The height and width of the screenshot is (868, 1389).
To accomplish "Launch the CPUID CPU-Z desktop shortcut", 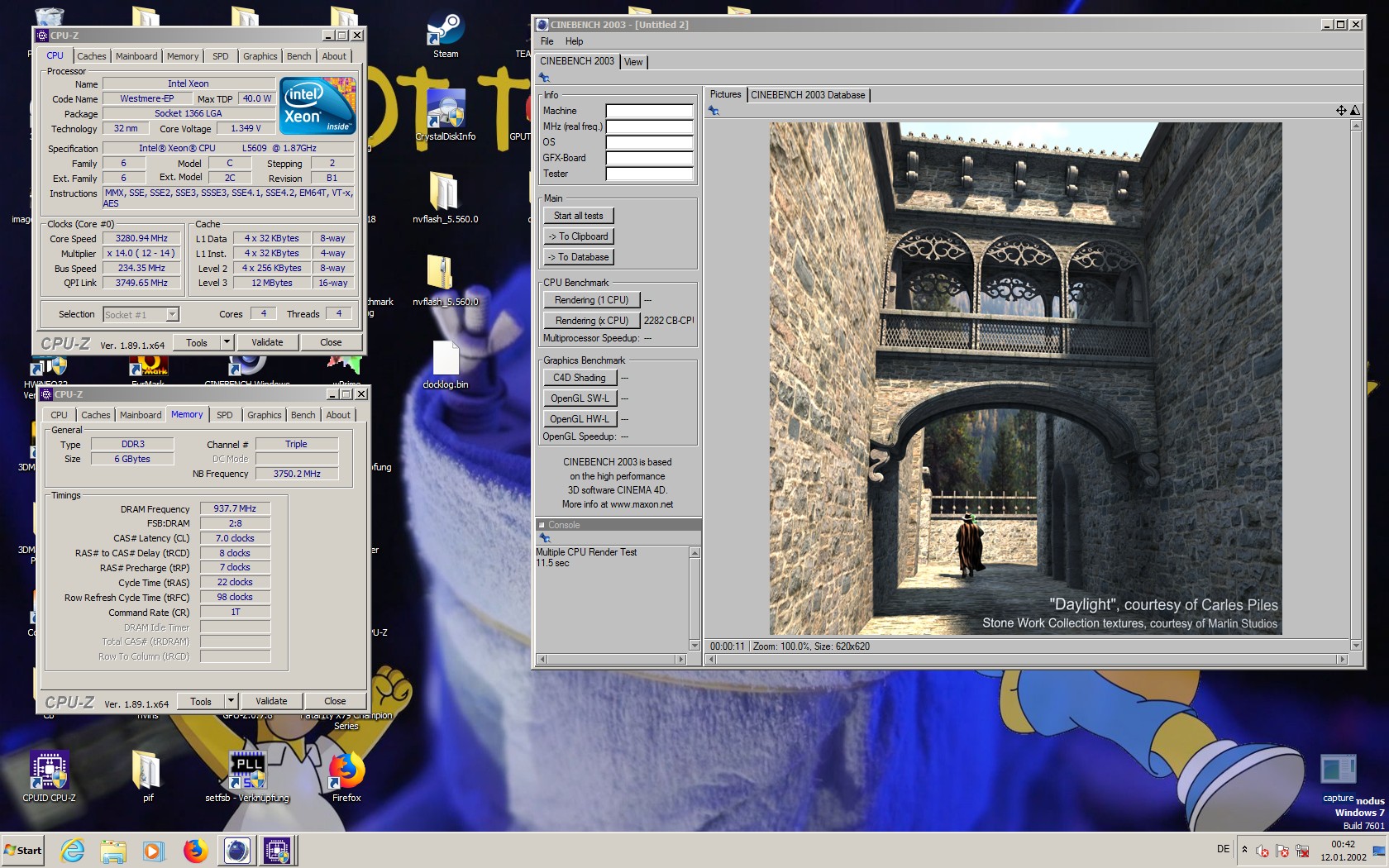I will (x=49, y=775).
